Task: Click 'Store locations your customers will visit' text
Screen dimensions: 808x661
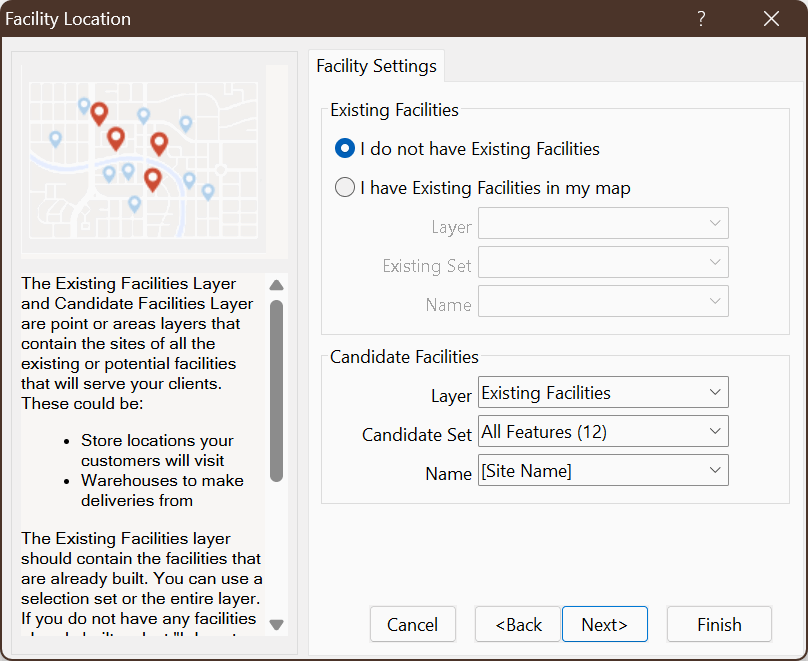Action: coord(157,450)
